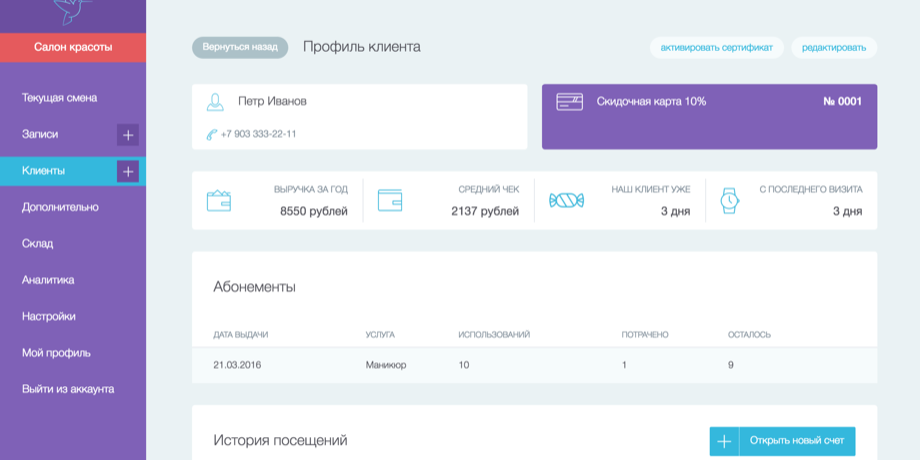Click the Абонементы section heading
This screenshot has width=920, height=460.
(255, 288)
